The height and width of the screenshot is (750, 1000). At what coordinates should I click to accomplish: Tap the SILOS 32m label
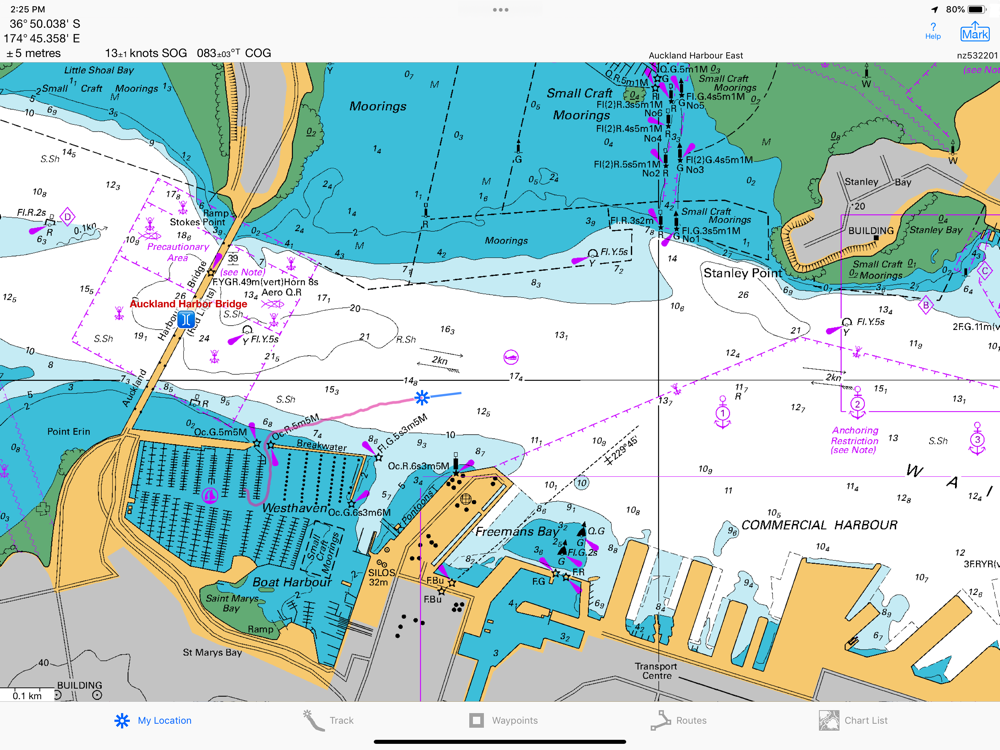coord(382,577)
